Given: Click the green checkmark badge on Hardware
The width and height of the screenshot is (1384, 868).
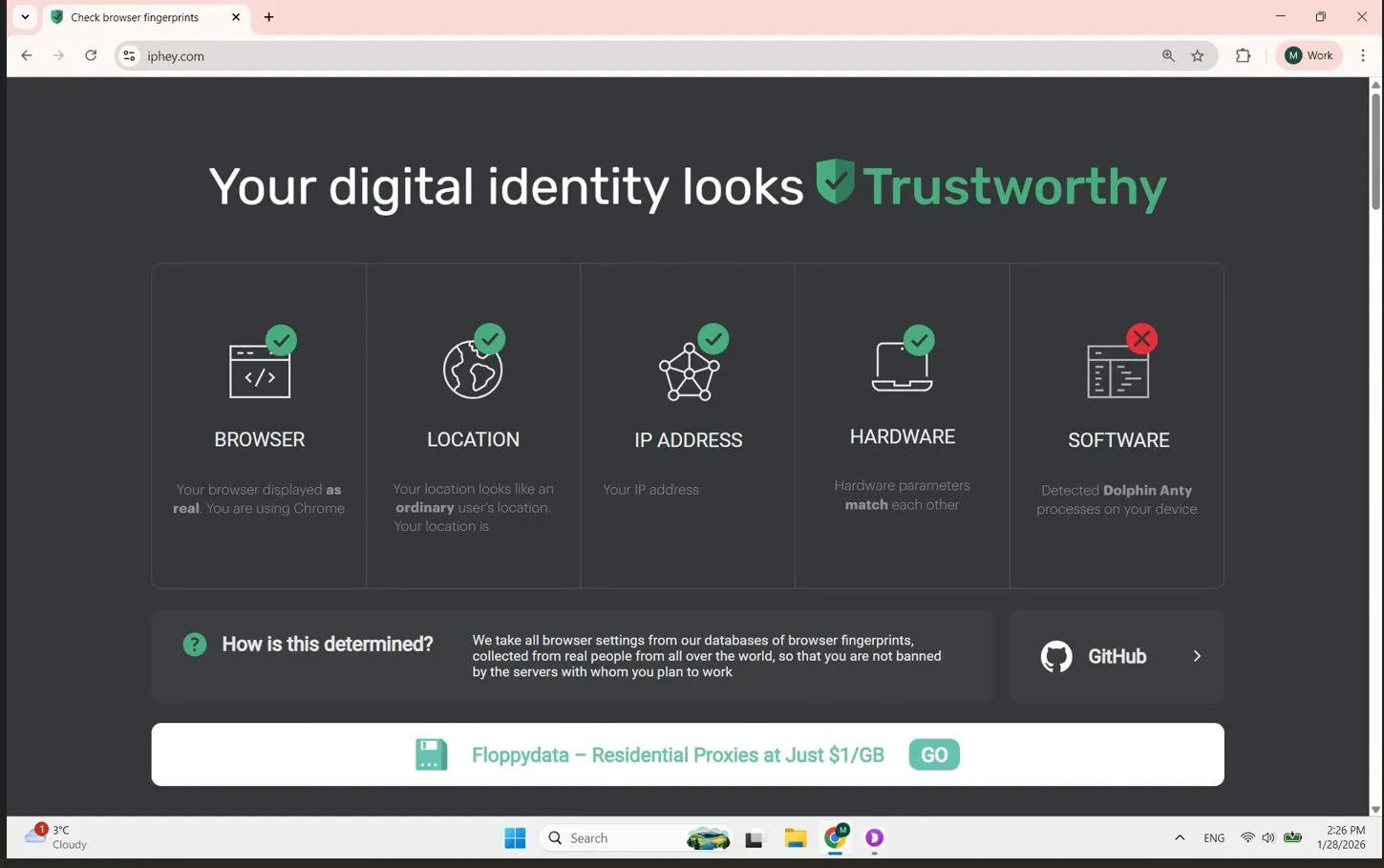Looking at the screenshot, I should pos(919,341).
